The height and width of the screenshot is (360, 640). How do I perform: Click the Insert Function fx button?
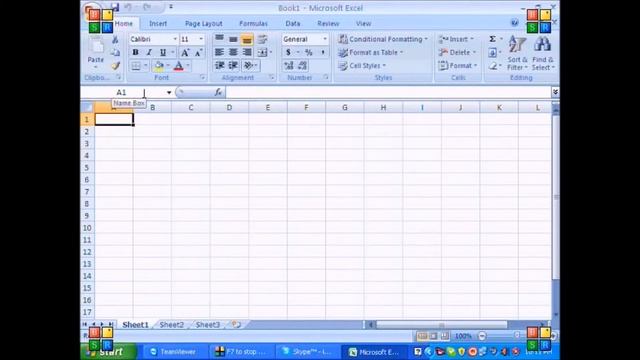click(x=218, y=93)
